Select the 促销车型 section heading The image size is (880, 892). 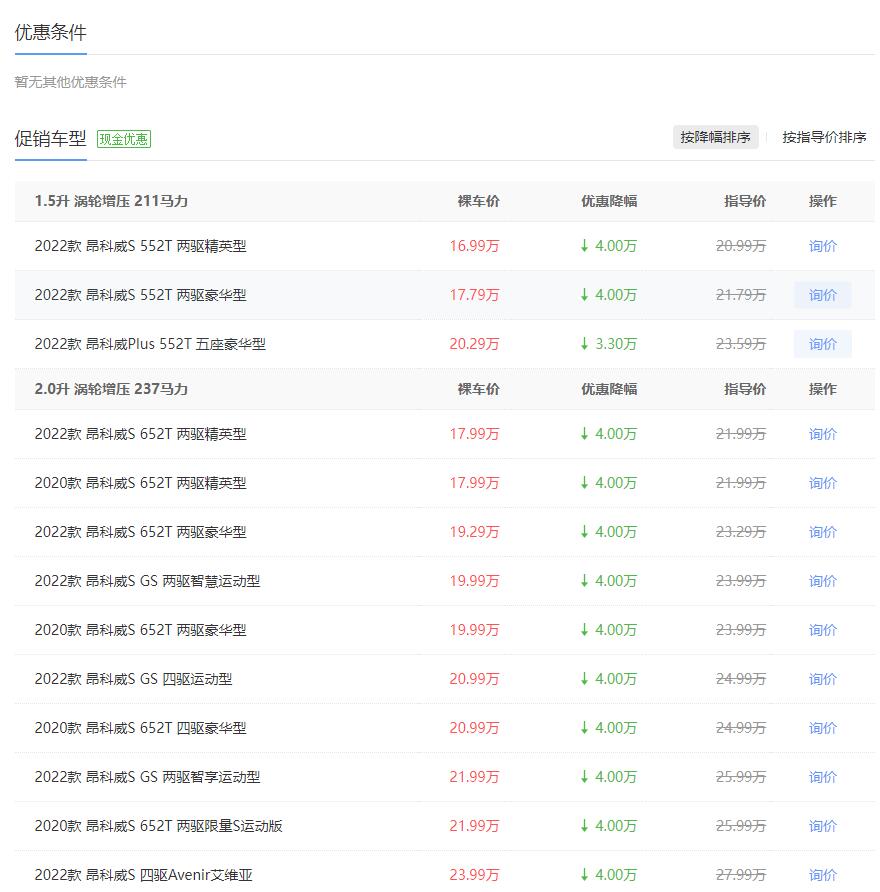tap(51, 138)
